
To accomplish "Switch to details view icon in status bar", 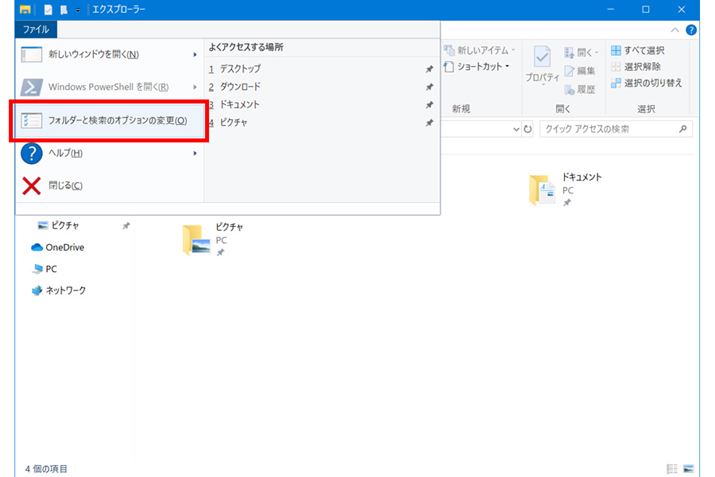I will click(x=672, y=469).
